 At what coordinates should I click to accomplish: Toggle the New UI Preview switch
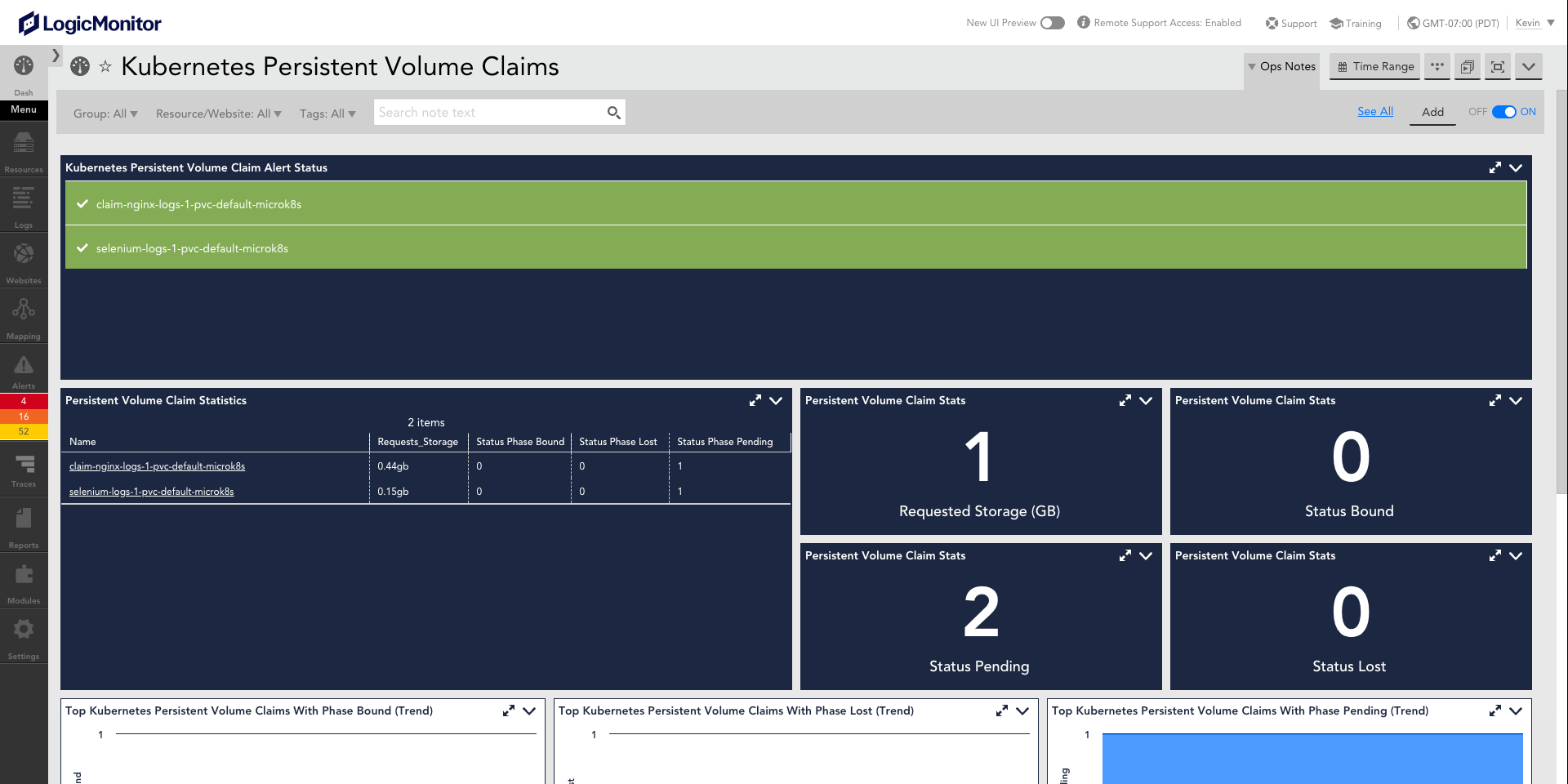1053,23
